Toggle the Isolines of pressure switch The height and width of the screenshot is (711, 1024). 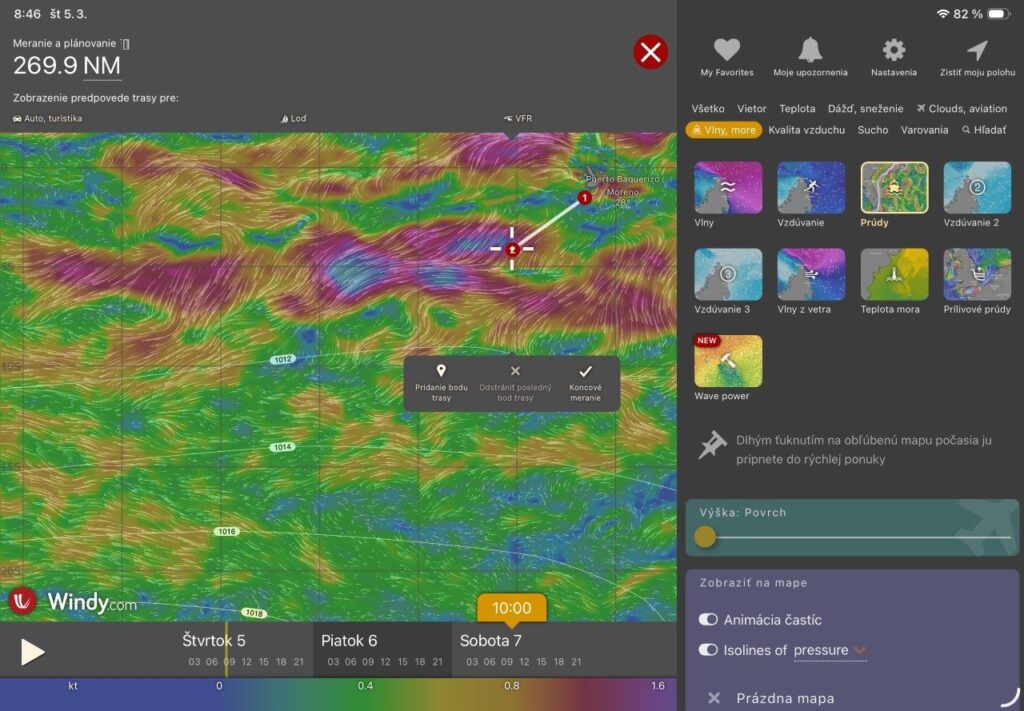click(x=709, y=650)
